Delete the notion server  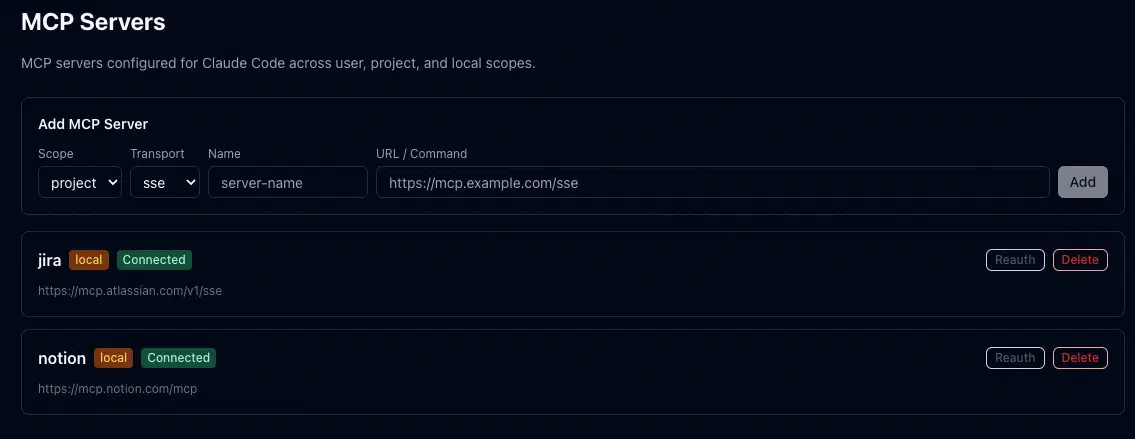[1080, 358]
